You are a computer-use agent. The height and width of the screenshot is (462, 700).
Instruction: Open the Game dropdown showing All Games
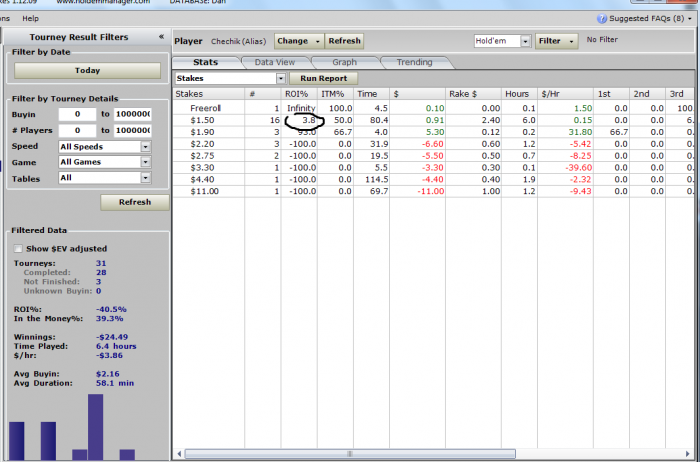tap(105, 162)
